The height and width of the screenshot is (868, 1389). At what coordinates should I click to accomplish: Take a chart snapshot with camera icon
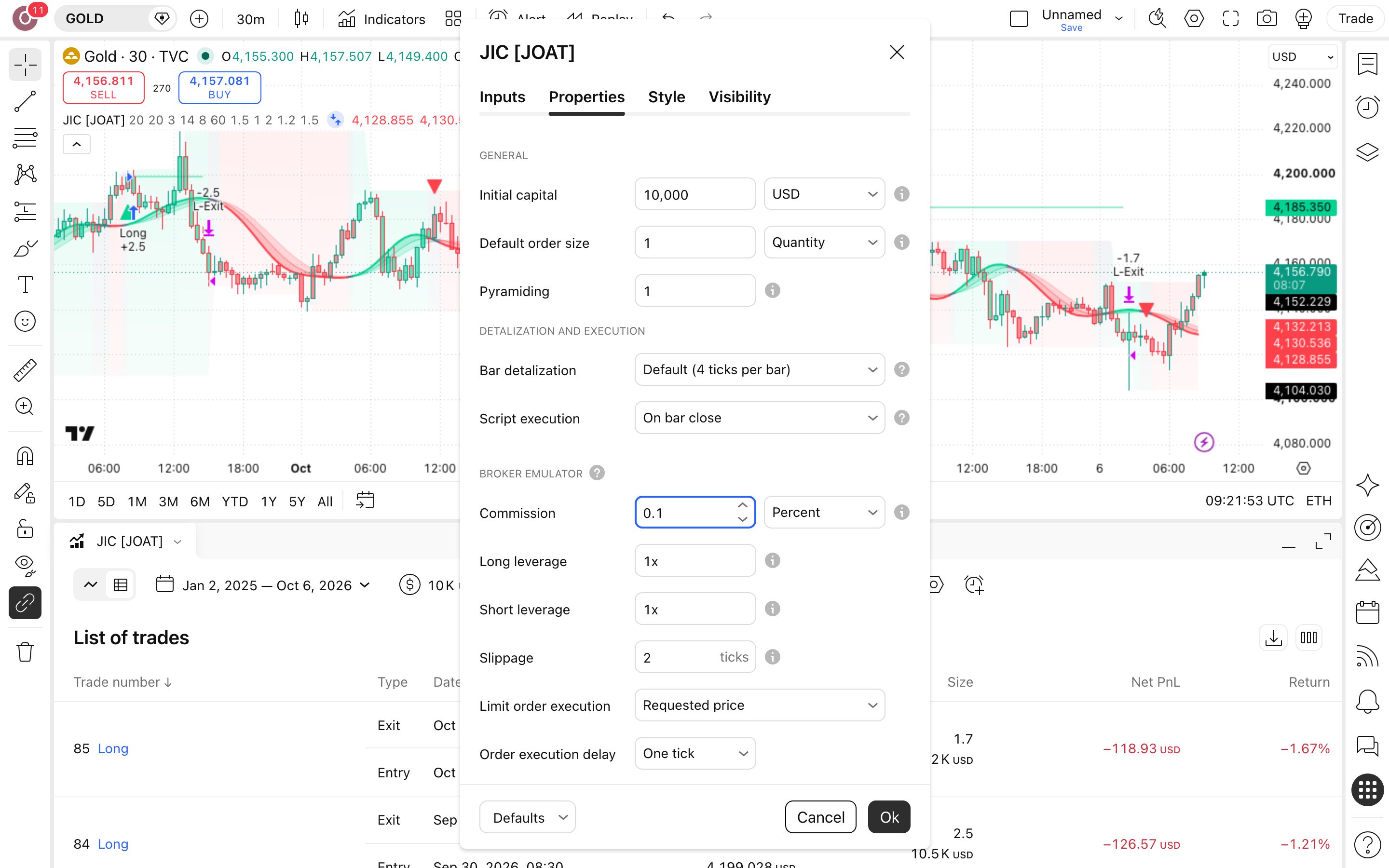tap(1267, 18)
